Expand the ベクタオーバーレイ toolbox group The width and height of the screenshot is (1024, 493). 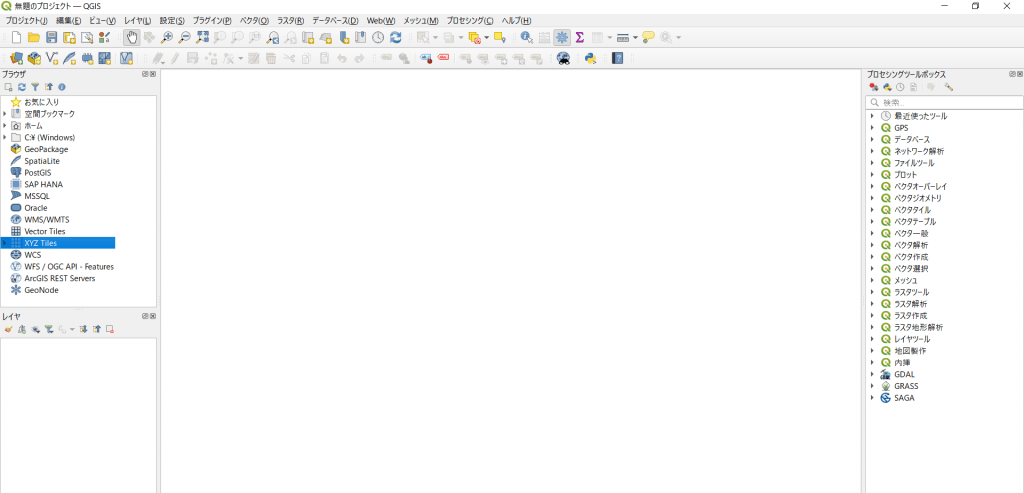point(872,187)
